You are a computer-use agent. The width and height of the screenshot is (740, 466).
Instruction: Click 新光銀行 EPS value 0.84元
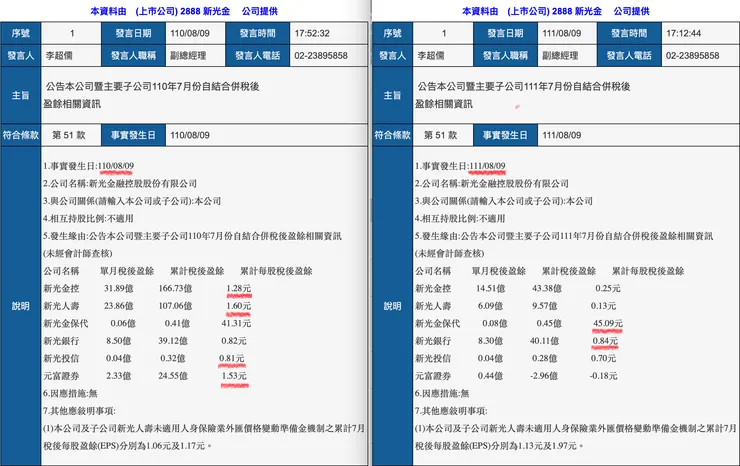pyautogui.click(x=605, y=341)
